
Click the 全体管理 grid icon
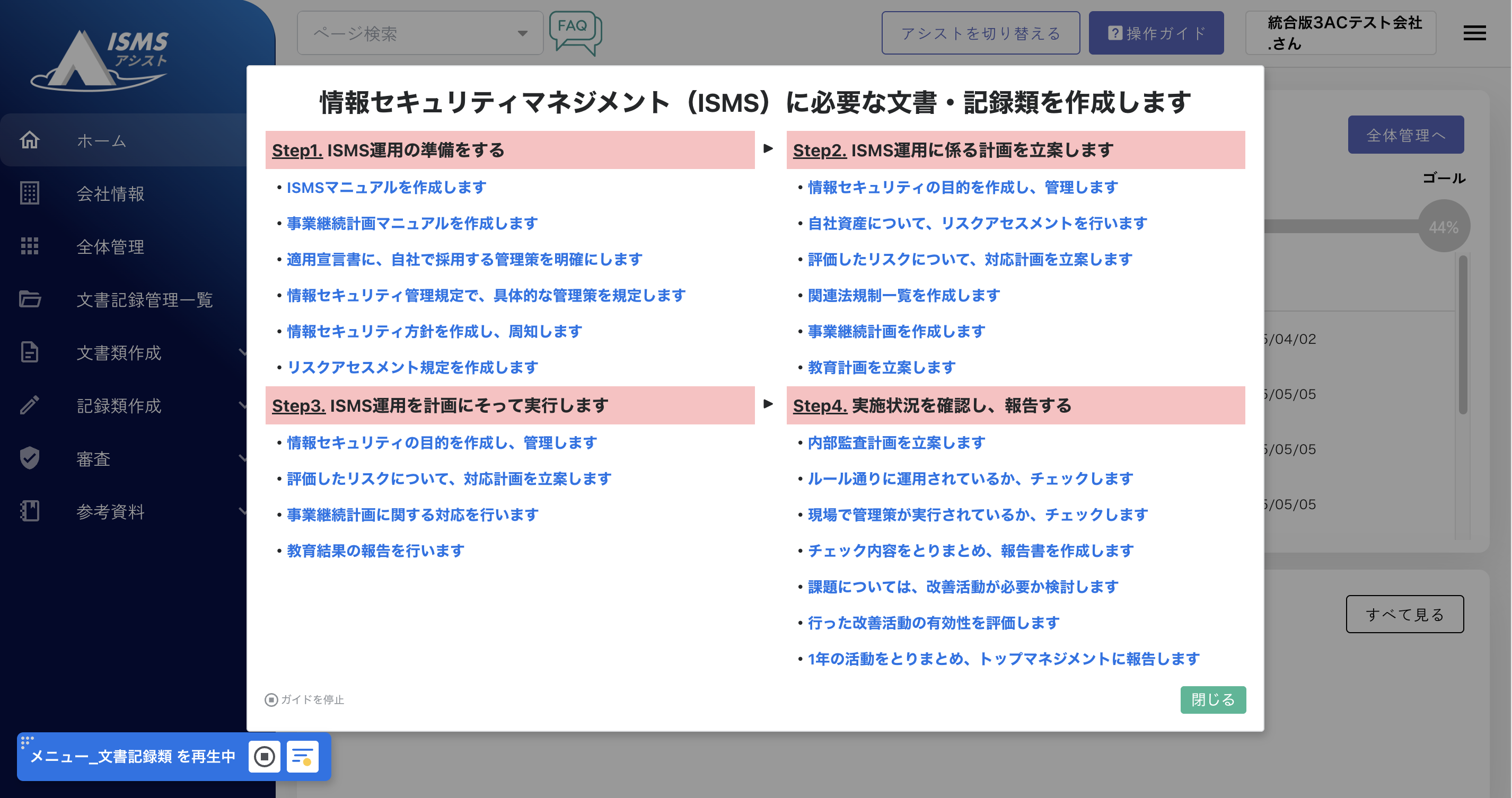click(x=29, y=246)
